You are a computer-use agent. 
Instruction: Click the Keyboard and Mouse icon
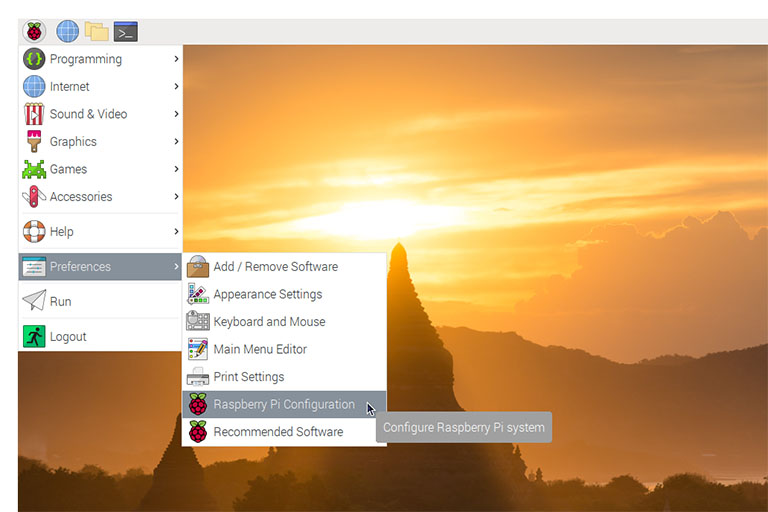(x=198, y=321)
